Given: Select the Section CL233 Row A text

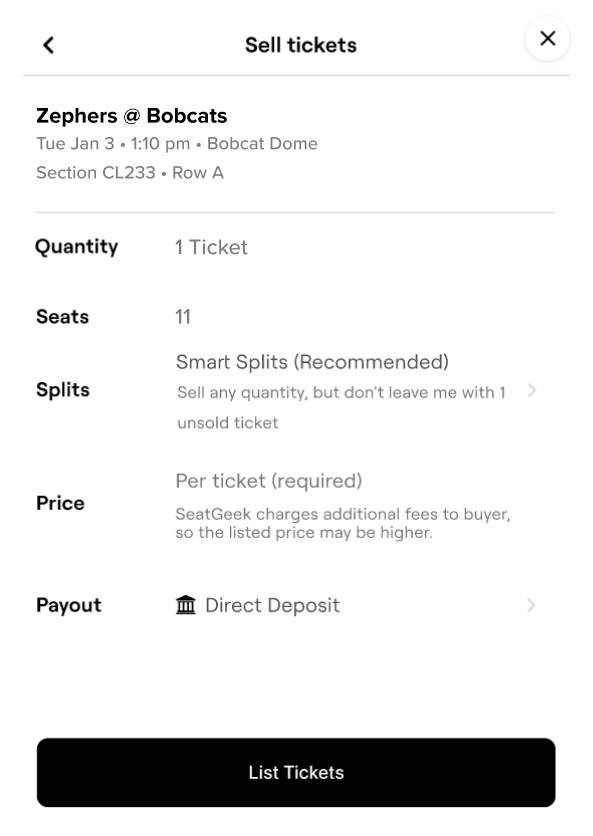Looking at the screenshot, I should [128, 173].
